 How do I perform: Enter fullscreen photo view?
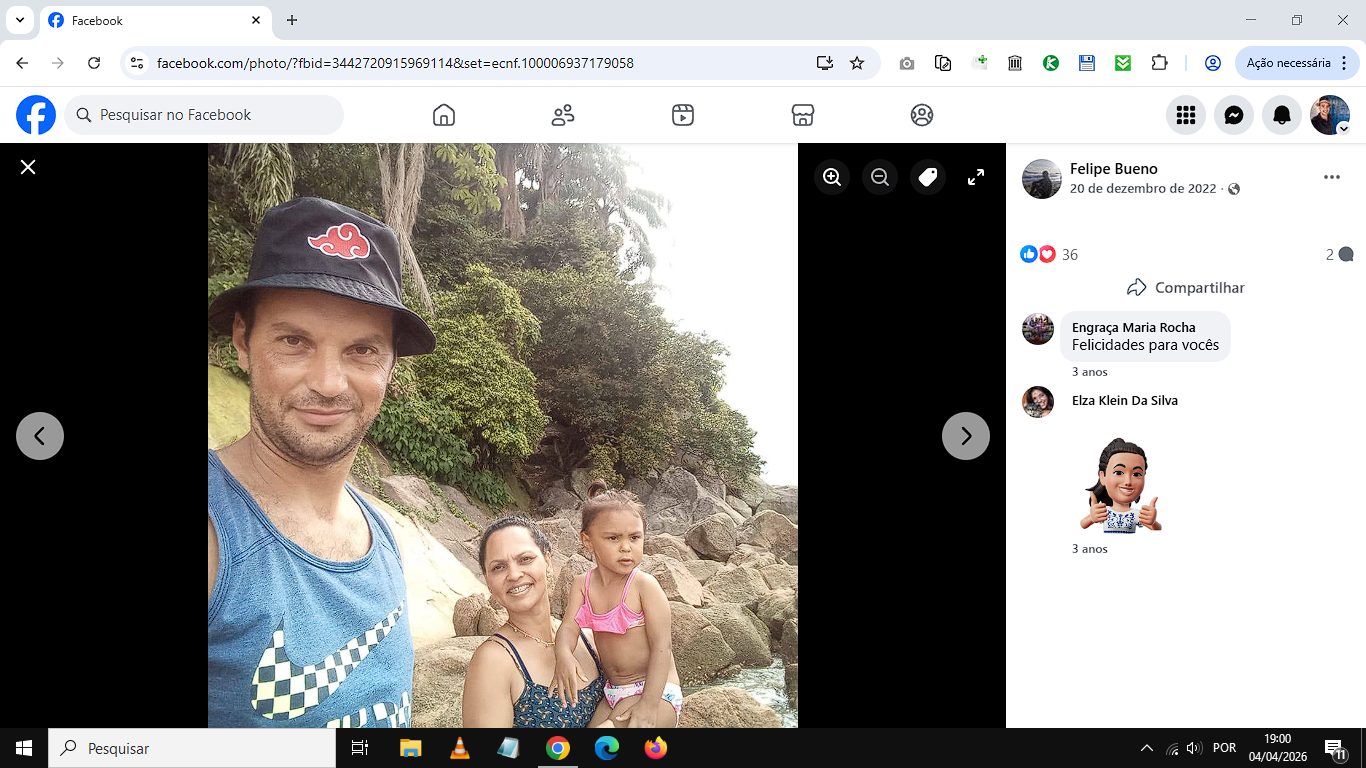pyautogui.click(x=976, y=177)
